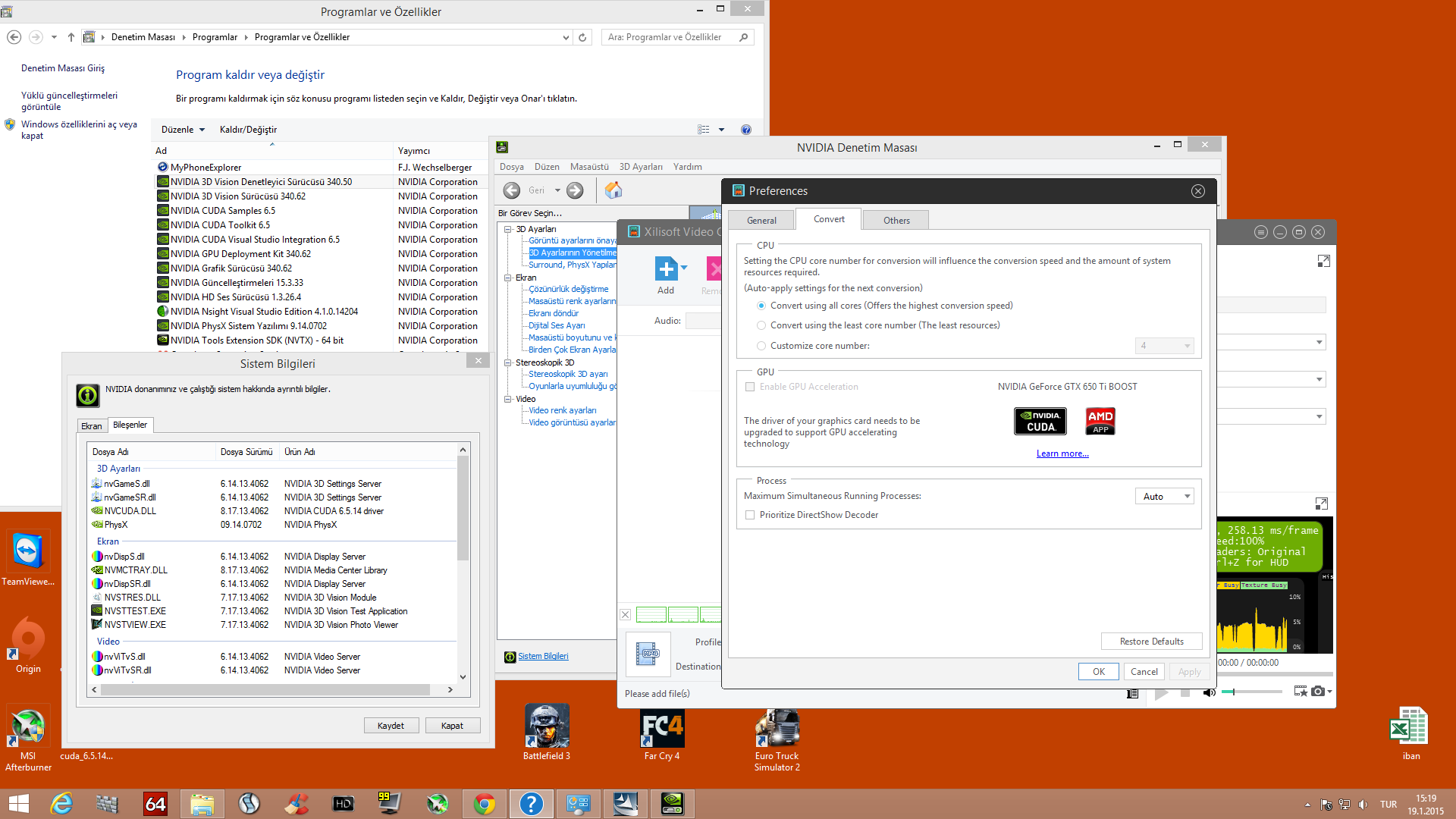Open the Düzenle dropdown menu

(x=183, y=130)
